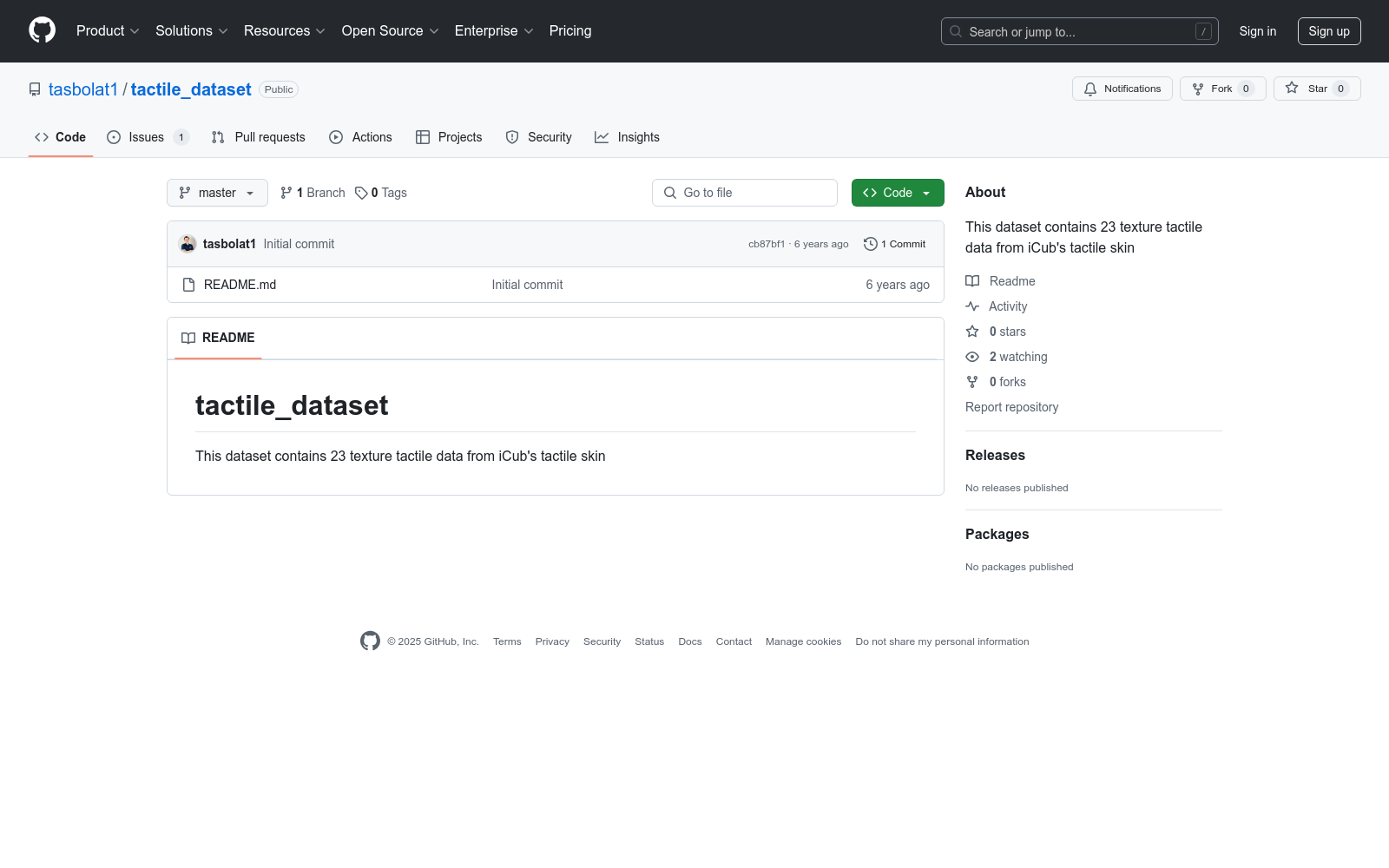Image resolution: width=1389 pixels, height=868 pixels.
Task: Open the Terms footer link
Action: [x=507, y=641]
